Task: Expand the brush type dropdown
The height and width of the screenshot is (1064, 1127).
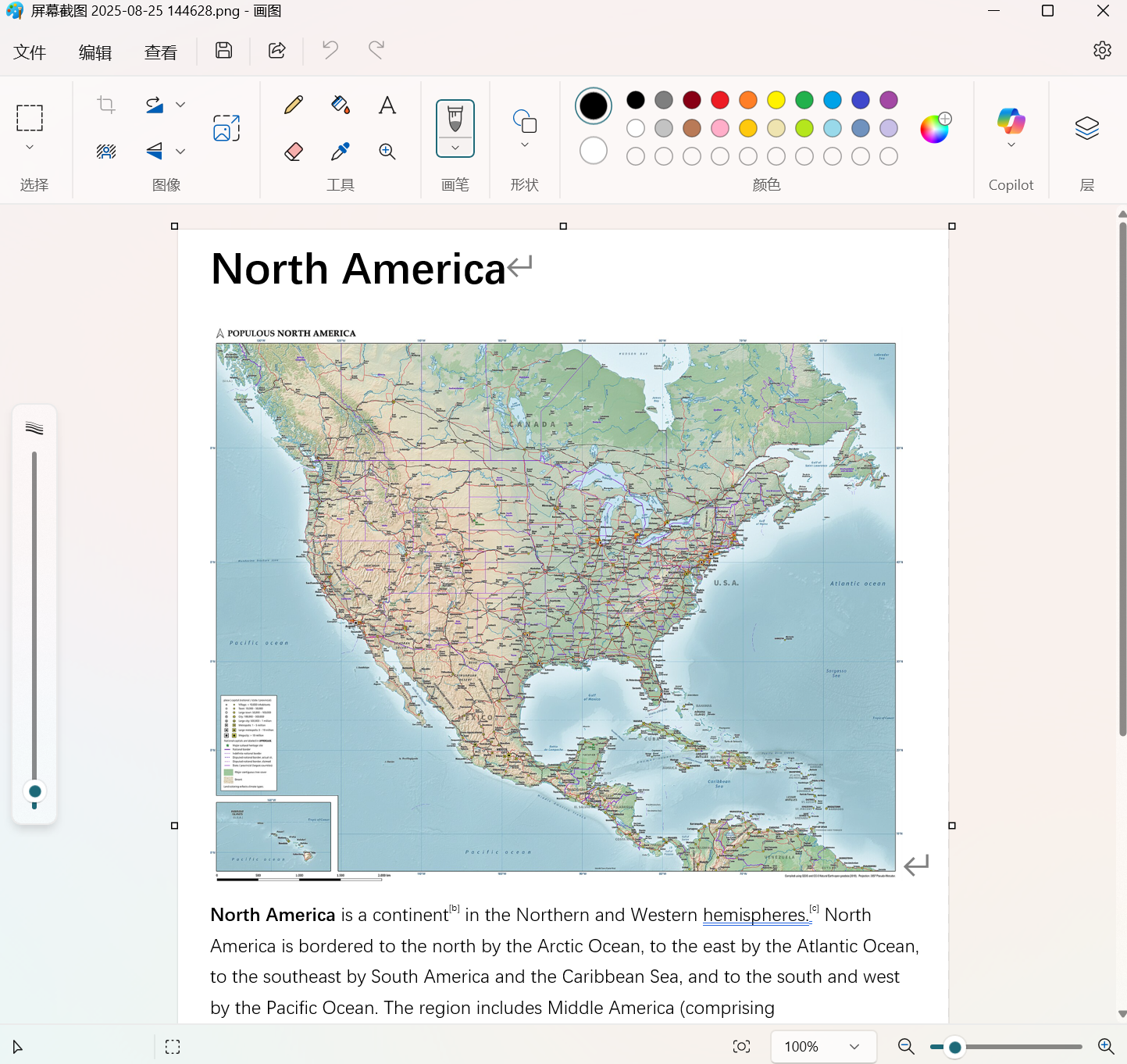Action: point(455,148)
